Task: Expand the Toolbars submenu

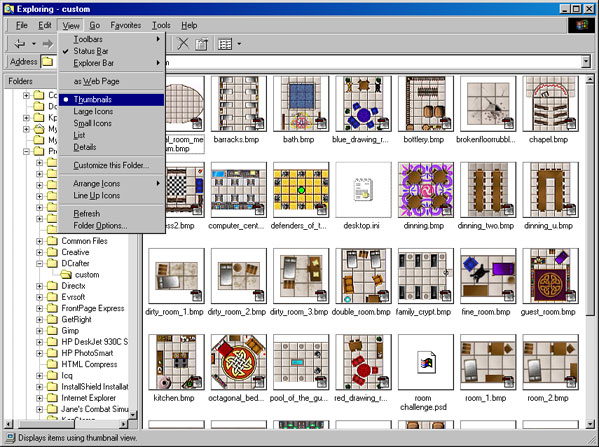Action: point(112,39)
